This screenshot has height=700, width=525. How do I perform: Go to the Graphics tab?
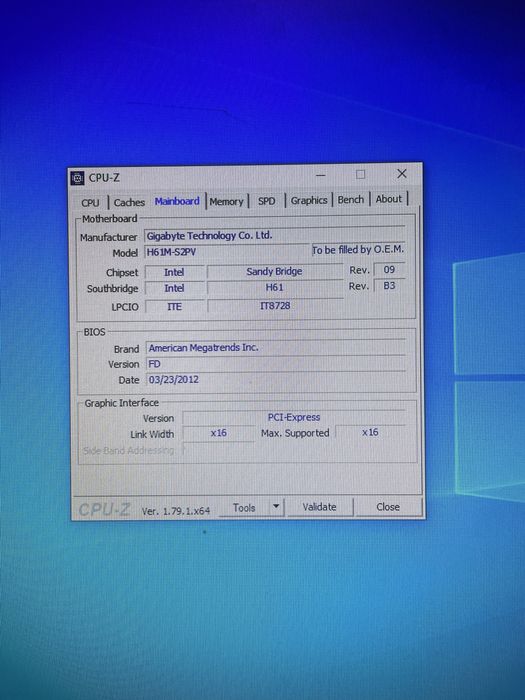[x=309, y=200]
